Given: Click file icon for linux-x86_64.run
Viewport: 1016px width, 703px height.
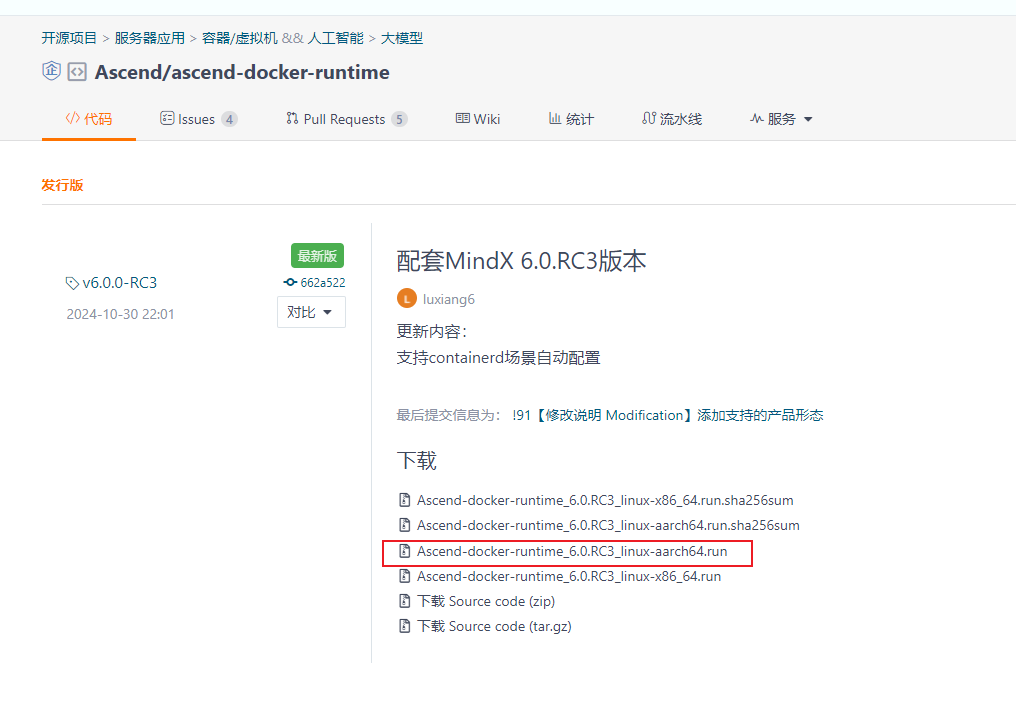Looking at the screenshot, I should point(405,577).
